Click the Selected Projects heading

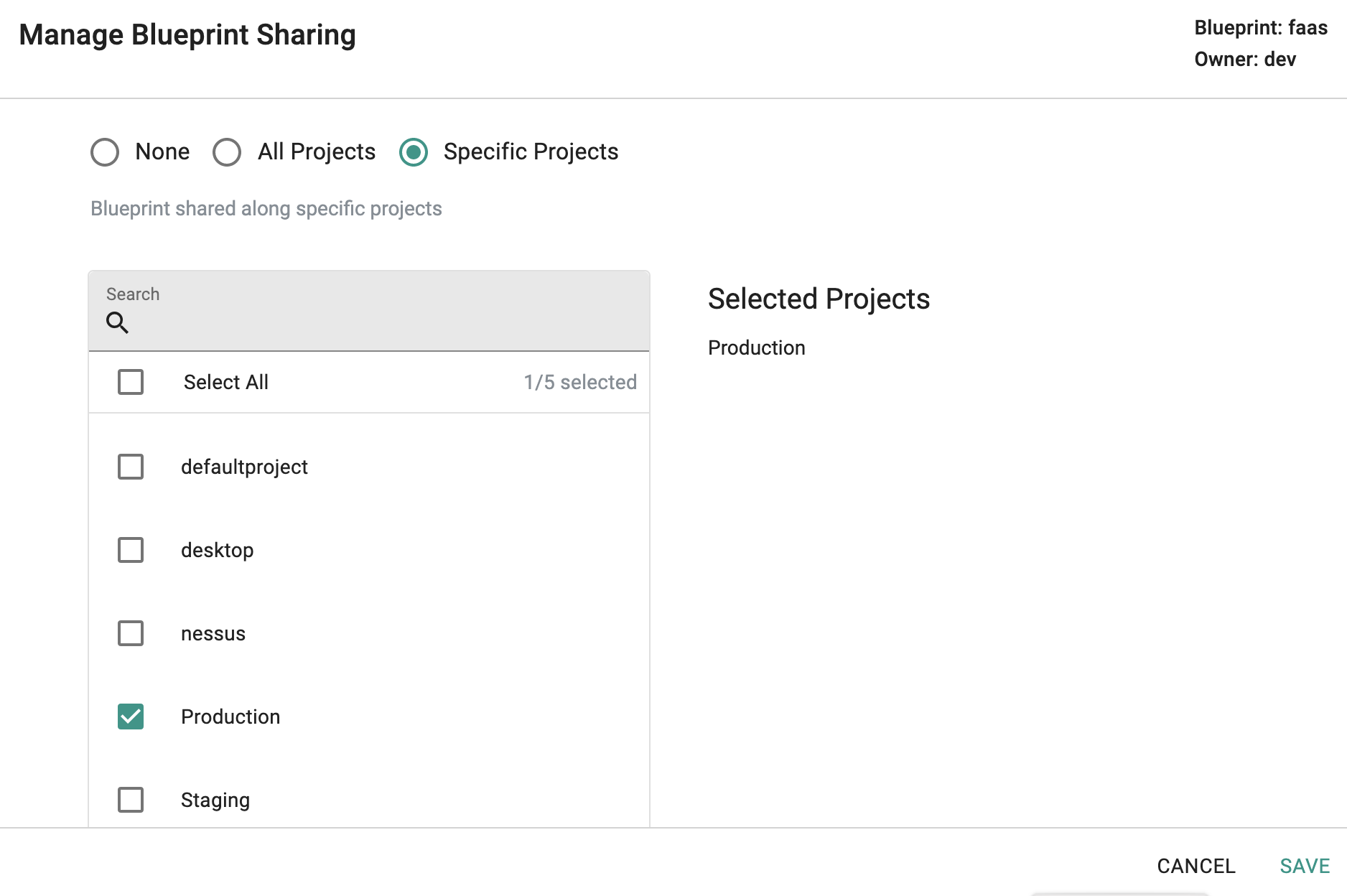pos(819,299)
